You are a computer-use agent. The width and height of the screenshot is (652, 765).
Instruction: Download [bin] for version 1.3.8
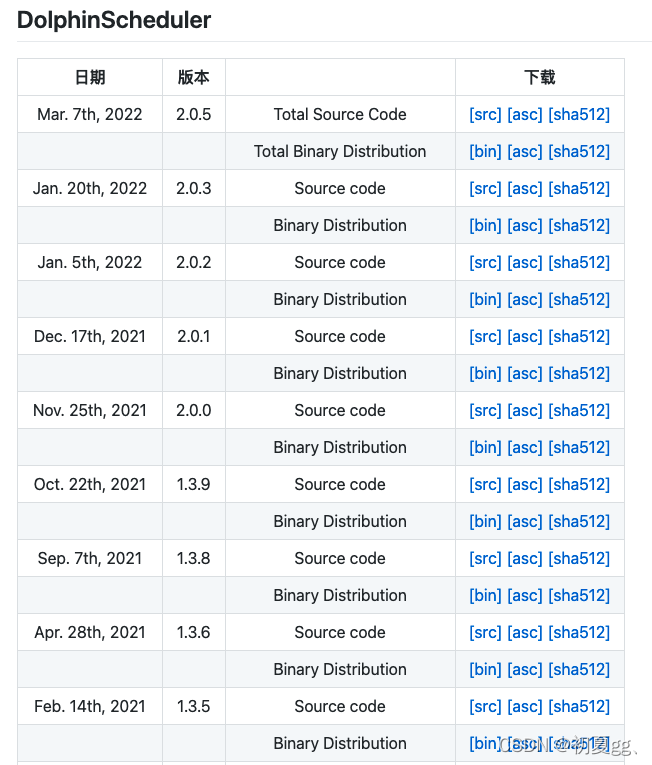pos(485,595)
